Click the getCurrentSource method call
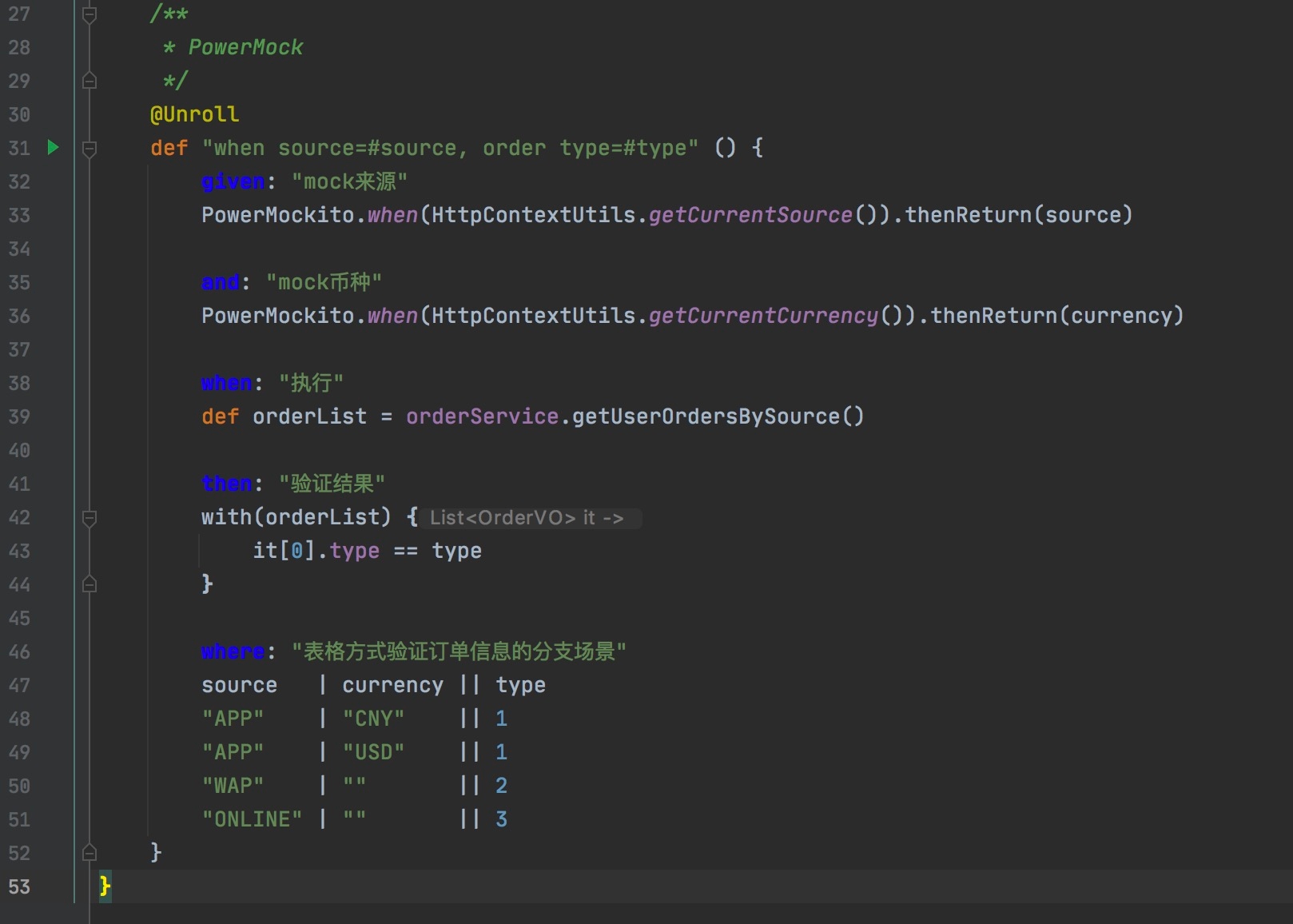 750,215
